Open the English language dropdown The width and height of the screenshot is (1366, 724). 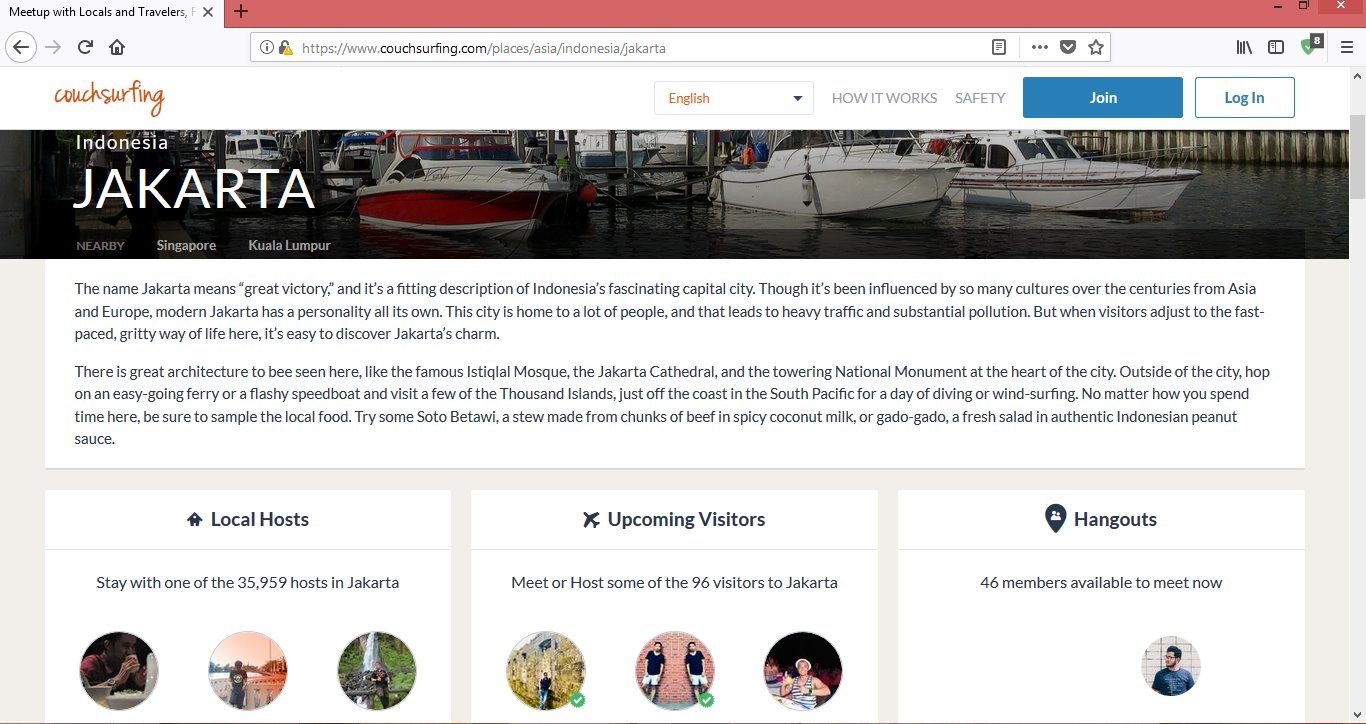[734, 98]
